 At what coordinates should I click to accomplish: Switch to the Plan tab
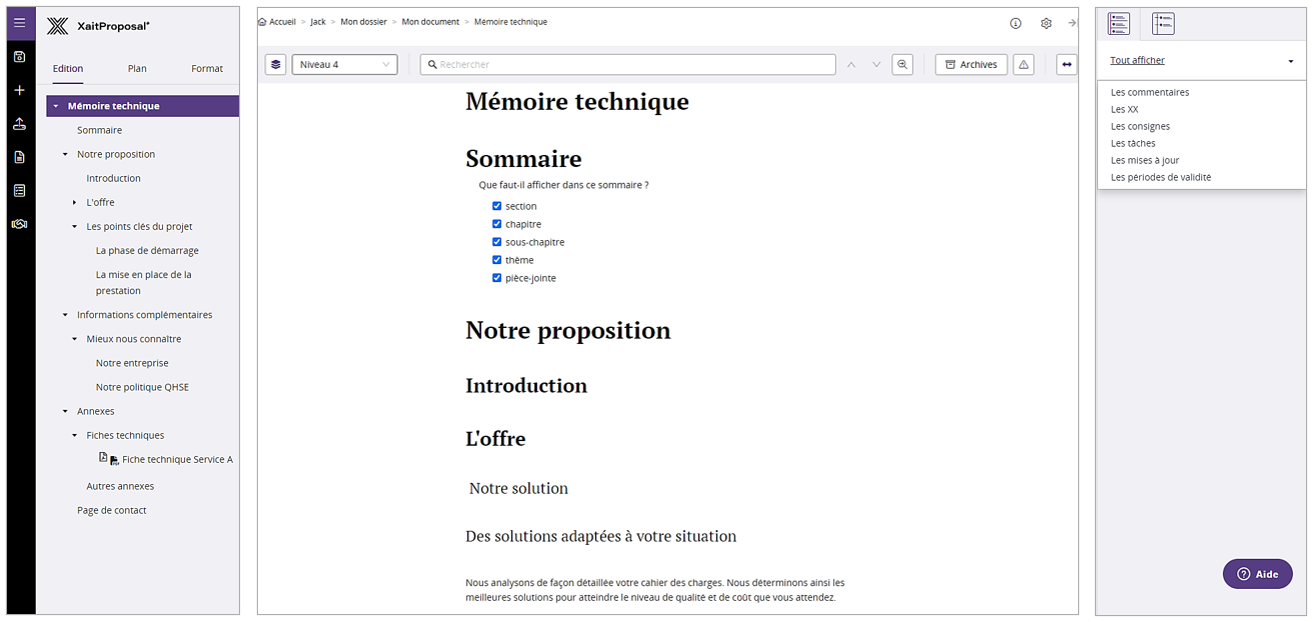coord(137,69)
